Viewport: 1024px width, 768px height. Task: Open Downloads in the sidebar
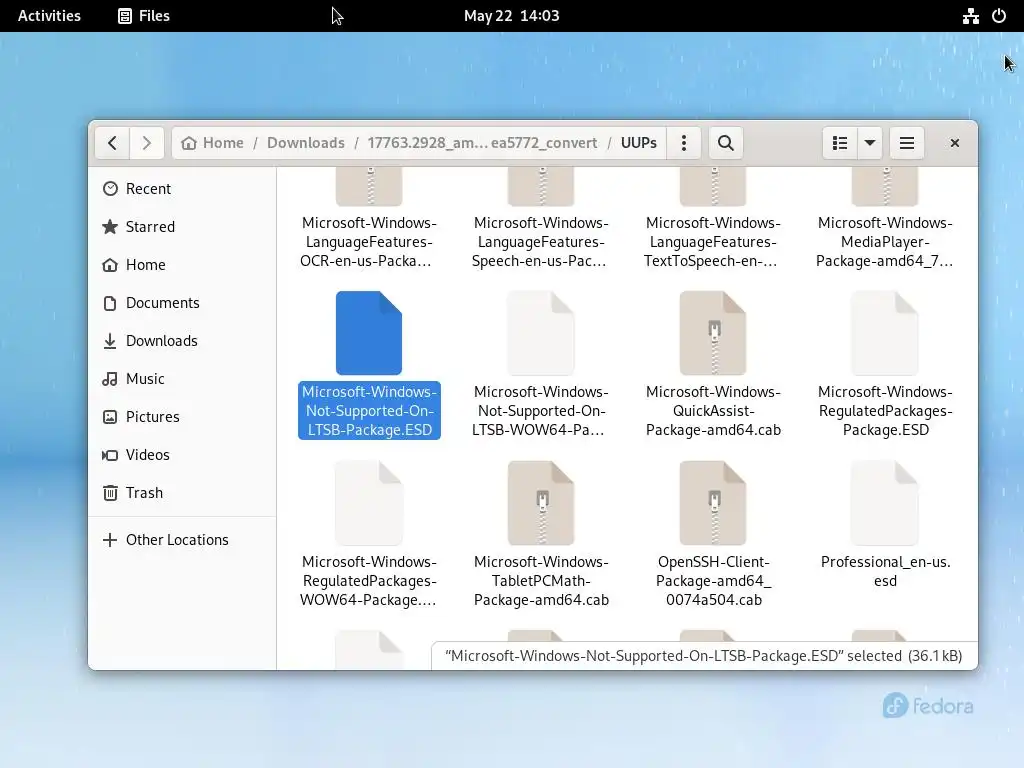182,341
